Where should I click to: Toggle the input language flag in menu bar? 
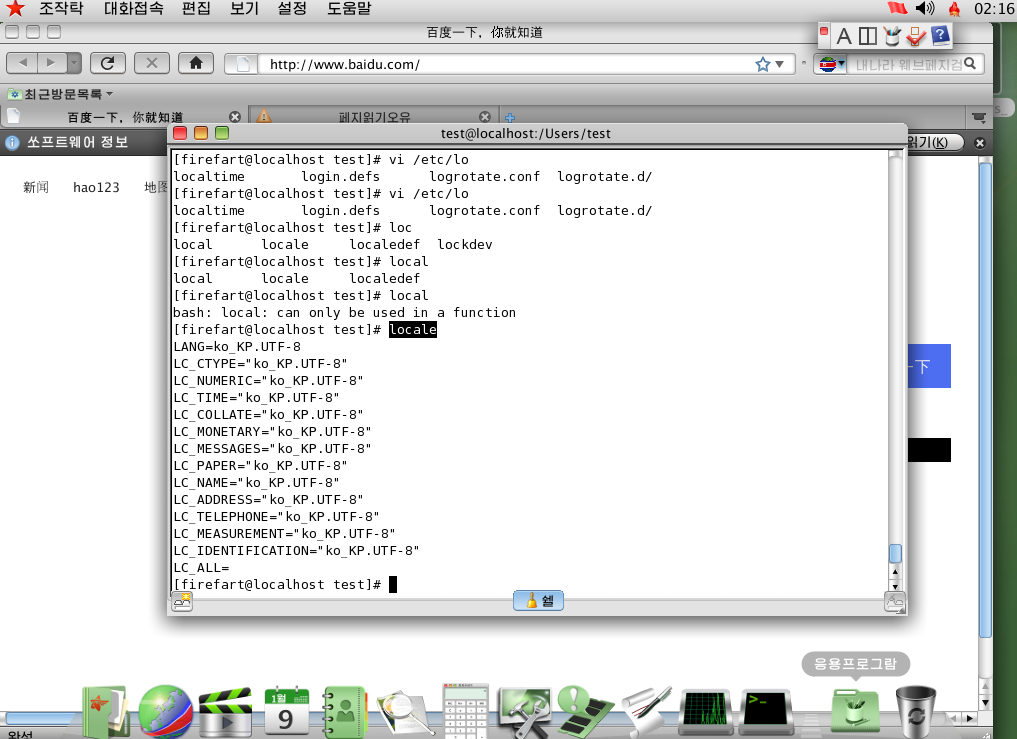tap(896, 9)
